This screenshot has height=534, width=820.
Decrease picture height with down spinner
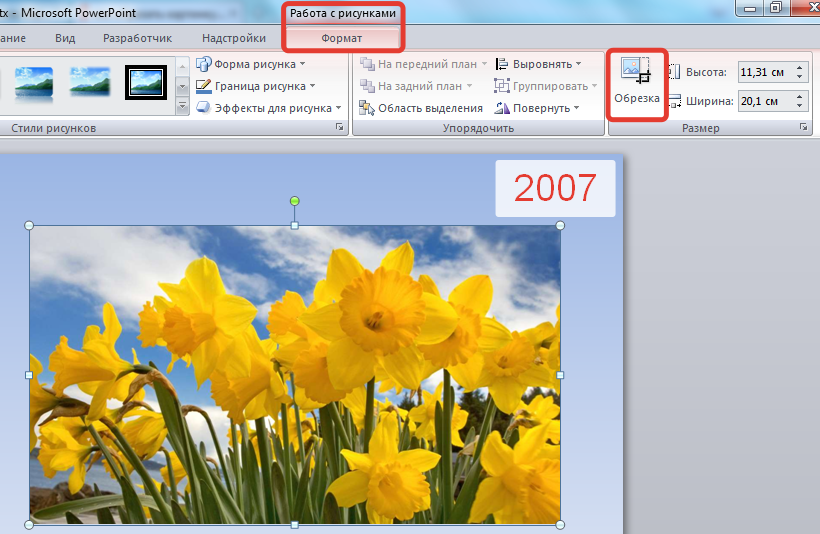[800, 77]
